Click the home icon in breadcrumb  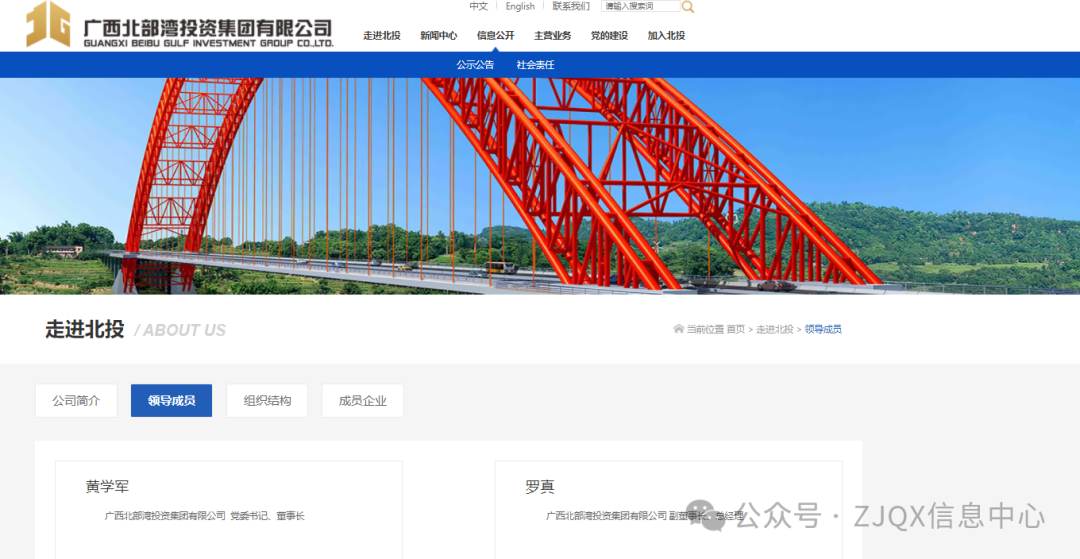click(x=679, y=329)
